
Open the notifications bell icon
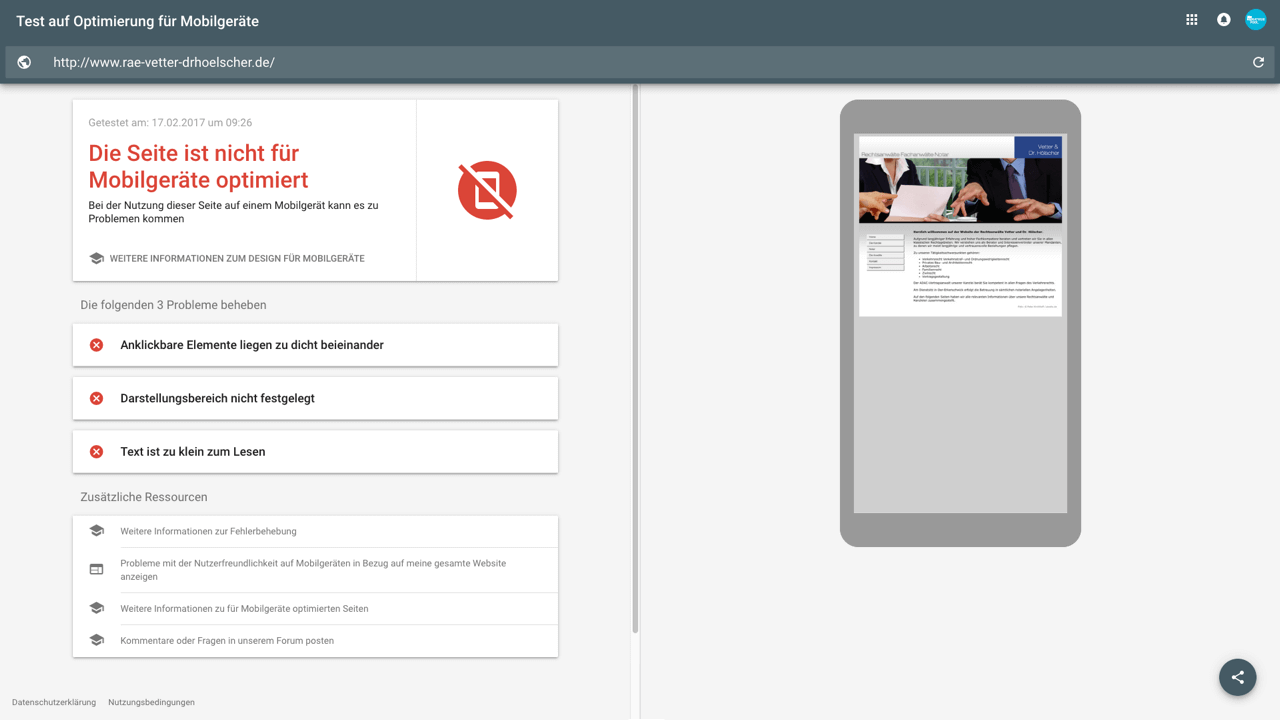pos(1223,20)
